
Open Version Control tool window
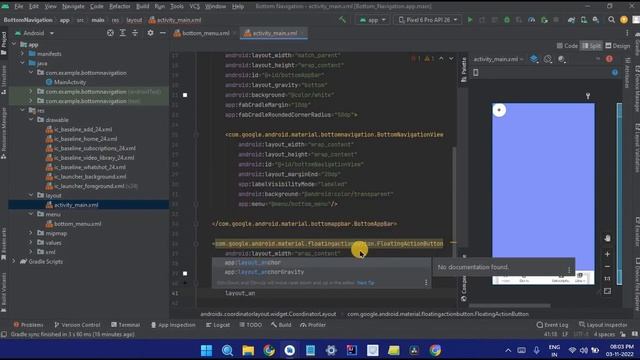point(77,325)
